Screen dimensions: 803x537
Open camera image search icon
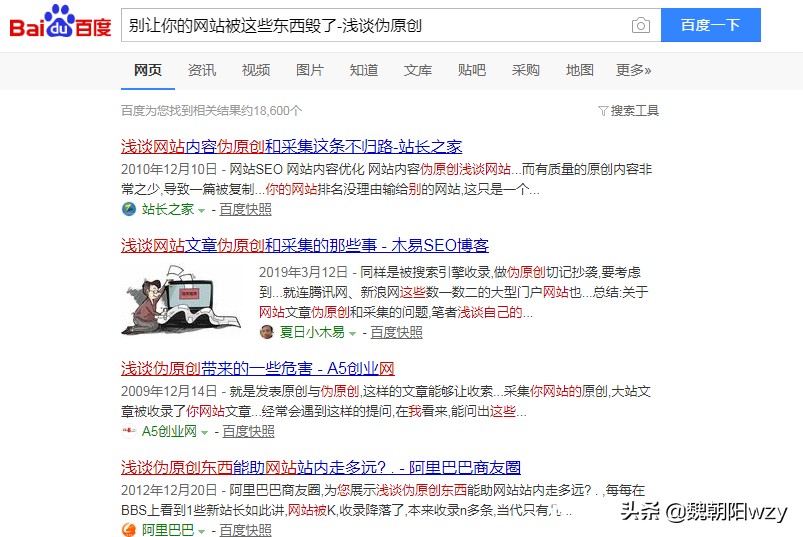[641, 25]
